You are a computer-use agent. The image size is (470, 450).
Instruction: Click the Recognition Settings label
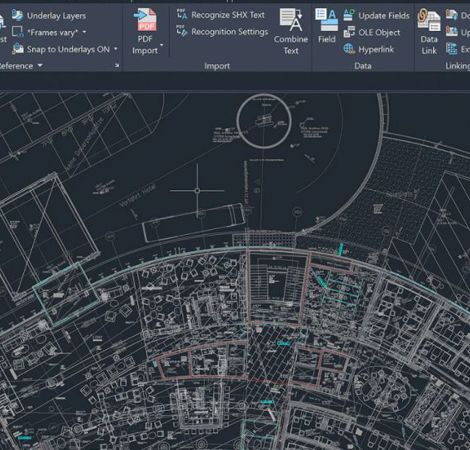pos(230,32)
